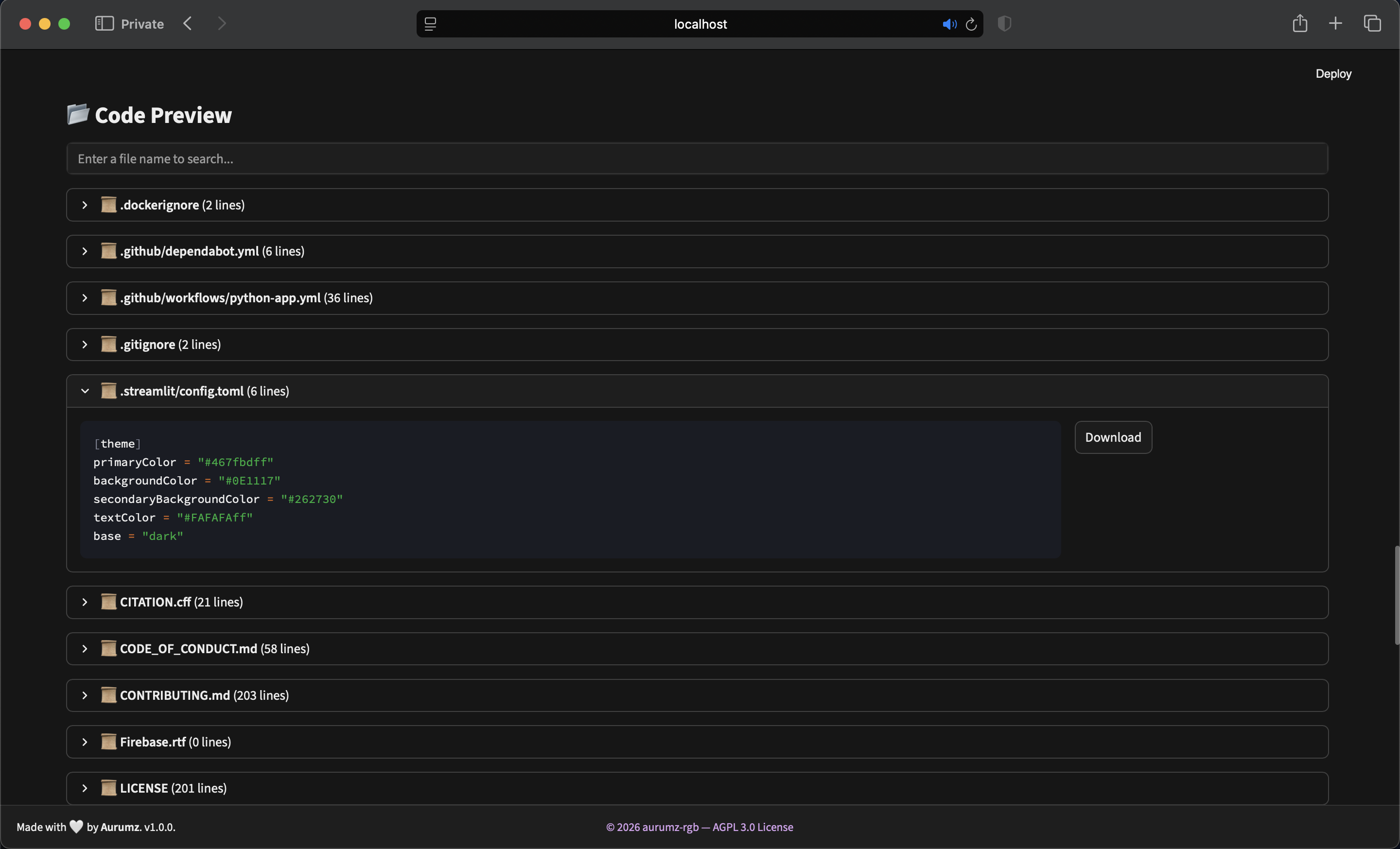Screen dimensions: 1400x849
Task: Click the secondaryBackgroundColor value "#262730"
Action: click(x=312, y=499)
